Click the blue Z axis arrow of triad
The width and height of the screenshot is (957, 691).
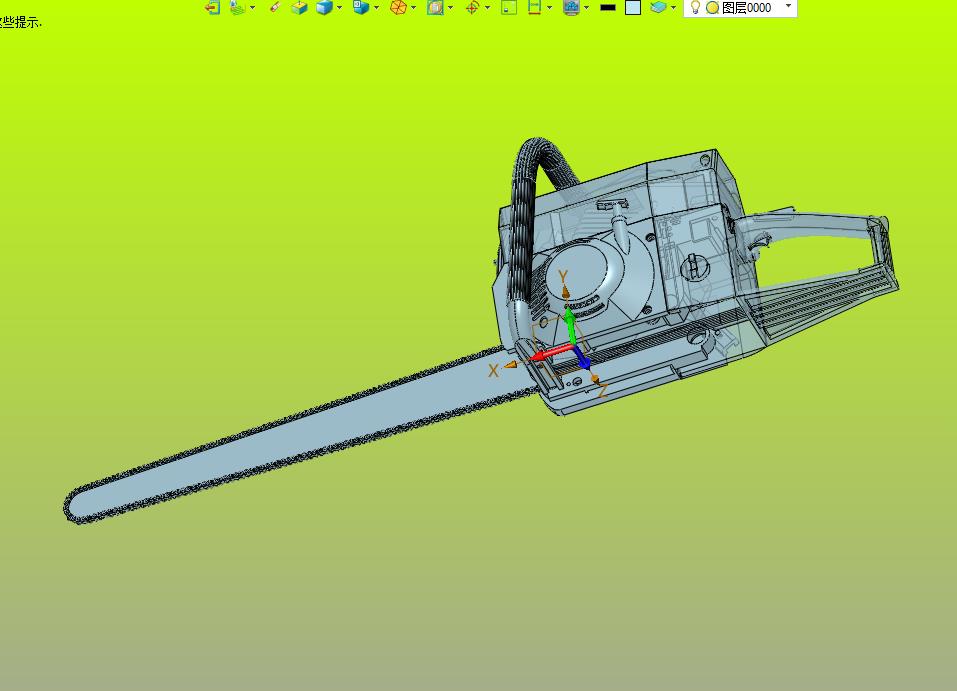[582, 359]
